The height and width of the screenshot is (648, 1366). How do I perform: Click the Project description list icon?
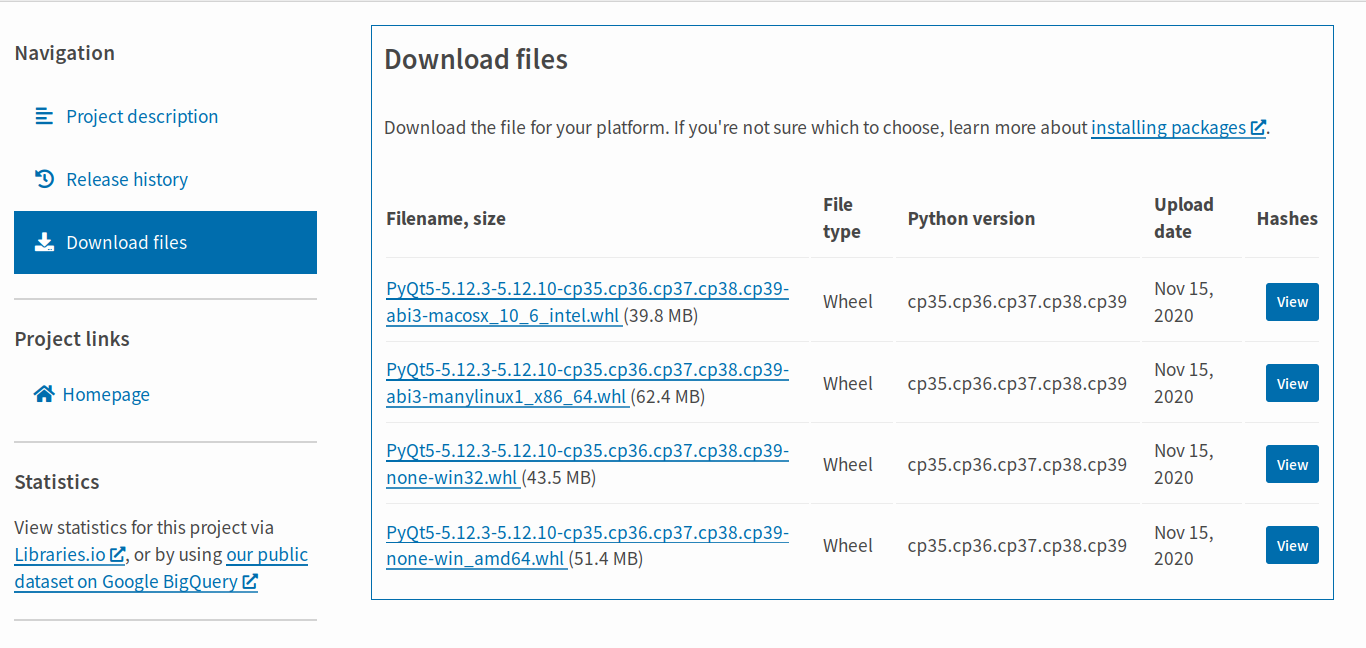tap(44, 116)
